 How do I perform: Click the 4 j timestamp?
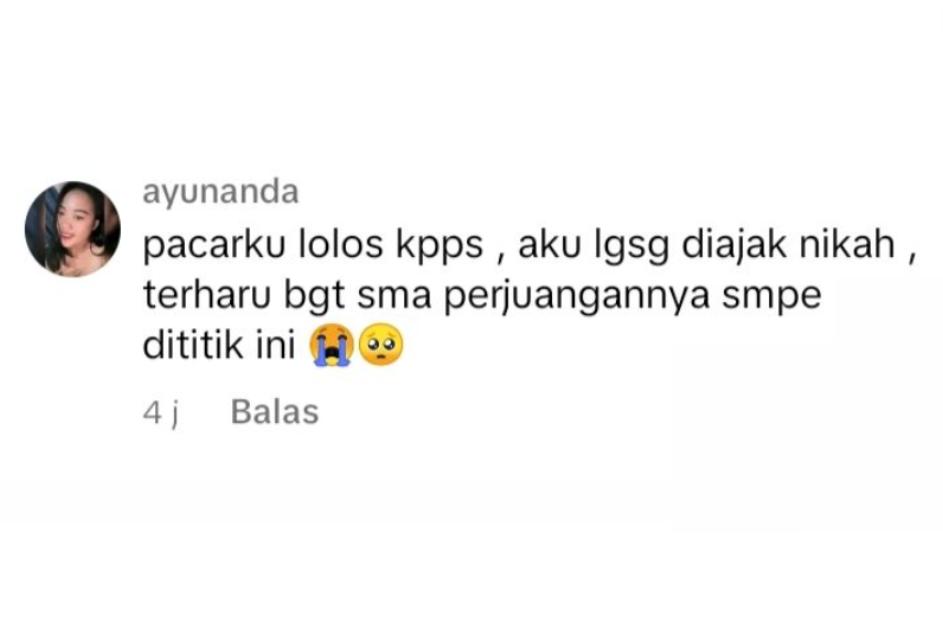tap(161, 413)
